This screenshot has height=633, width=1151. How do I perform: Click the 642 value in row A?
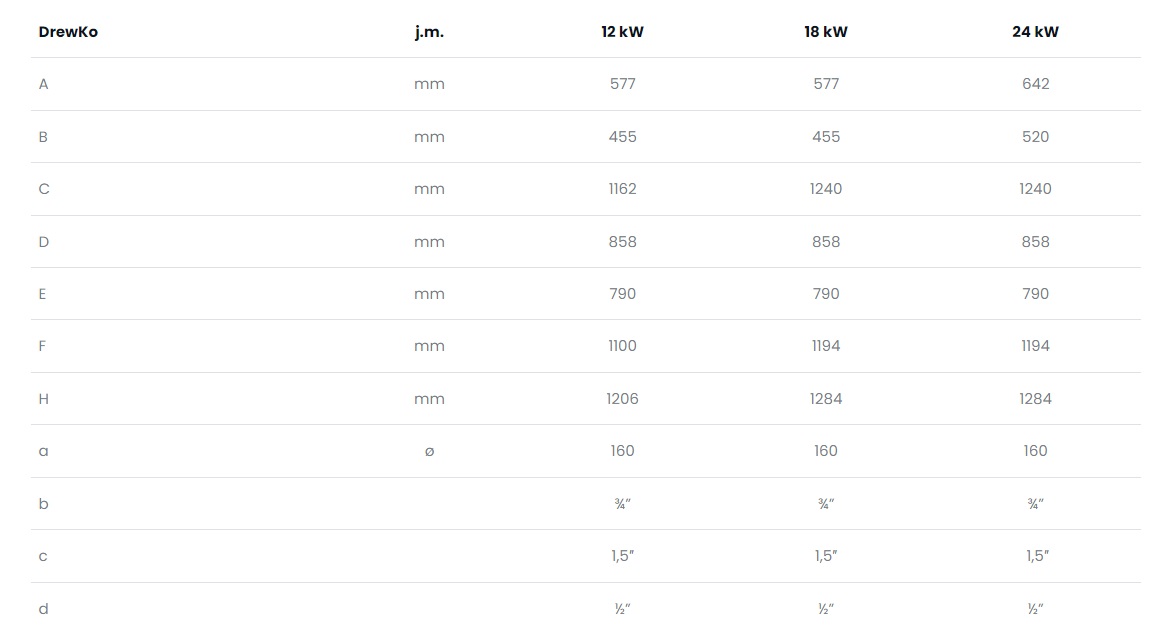pyautogui.click(x=1035, y=84)
